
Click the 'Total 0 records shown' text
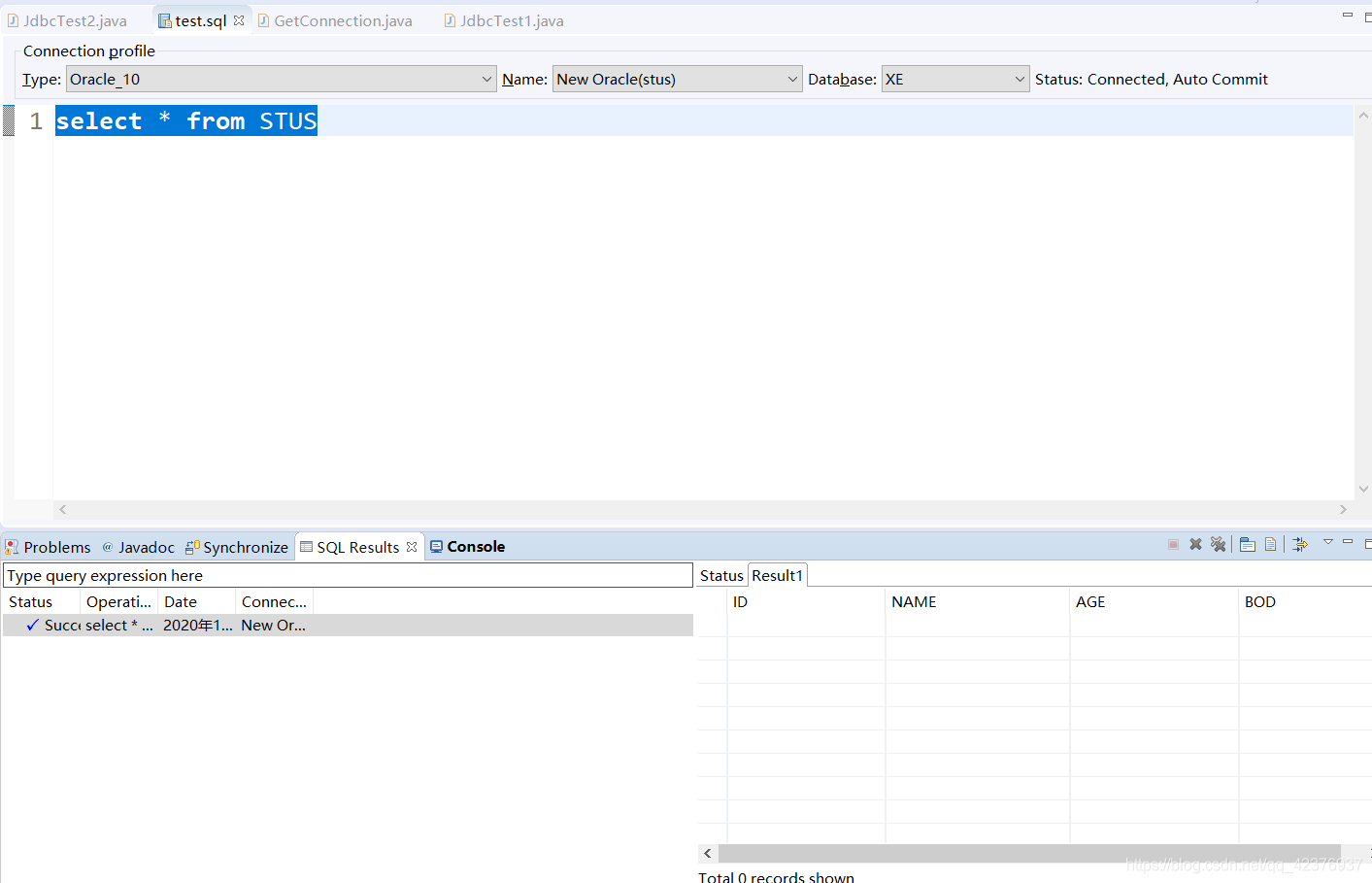pos(776,877)
